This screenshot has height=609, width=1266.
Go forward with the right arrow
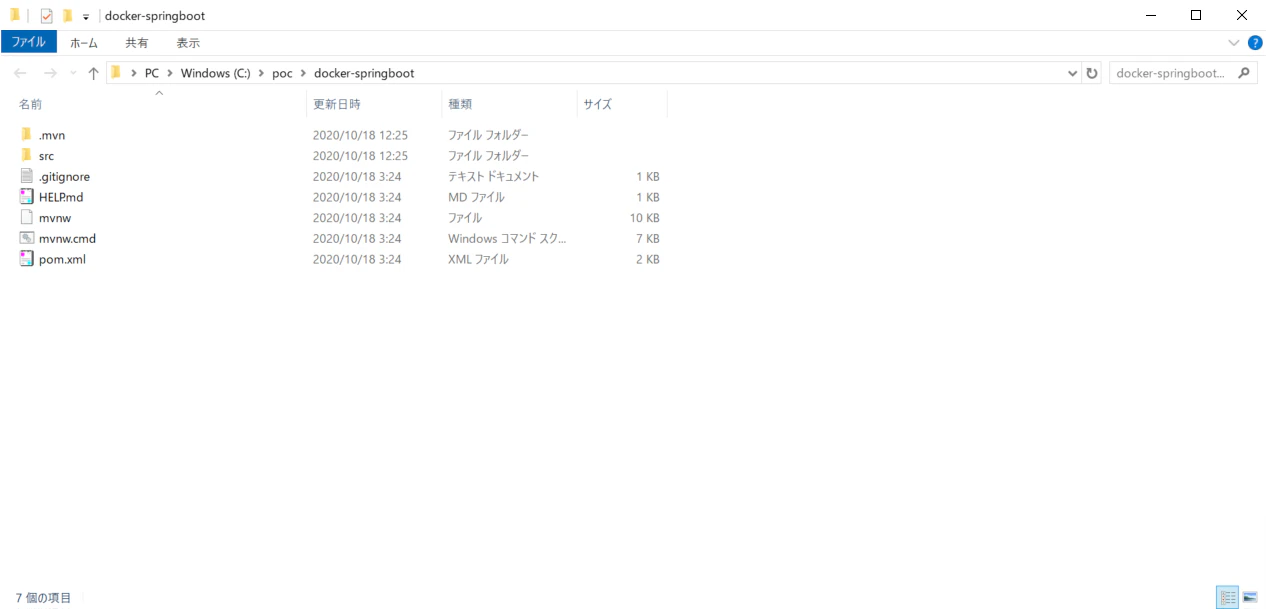50,73
